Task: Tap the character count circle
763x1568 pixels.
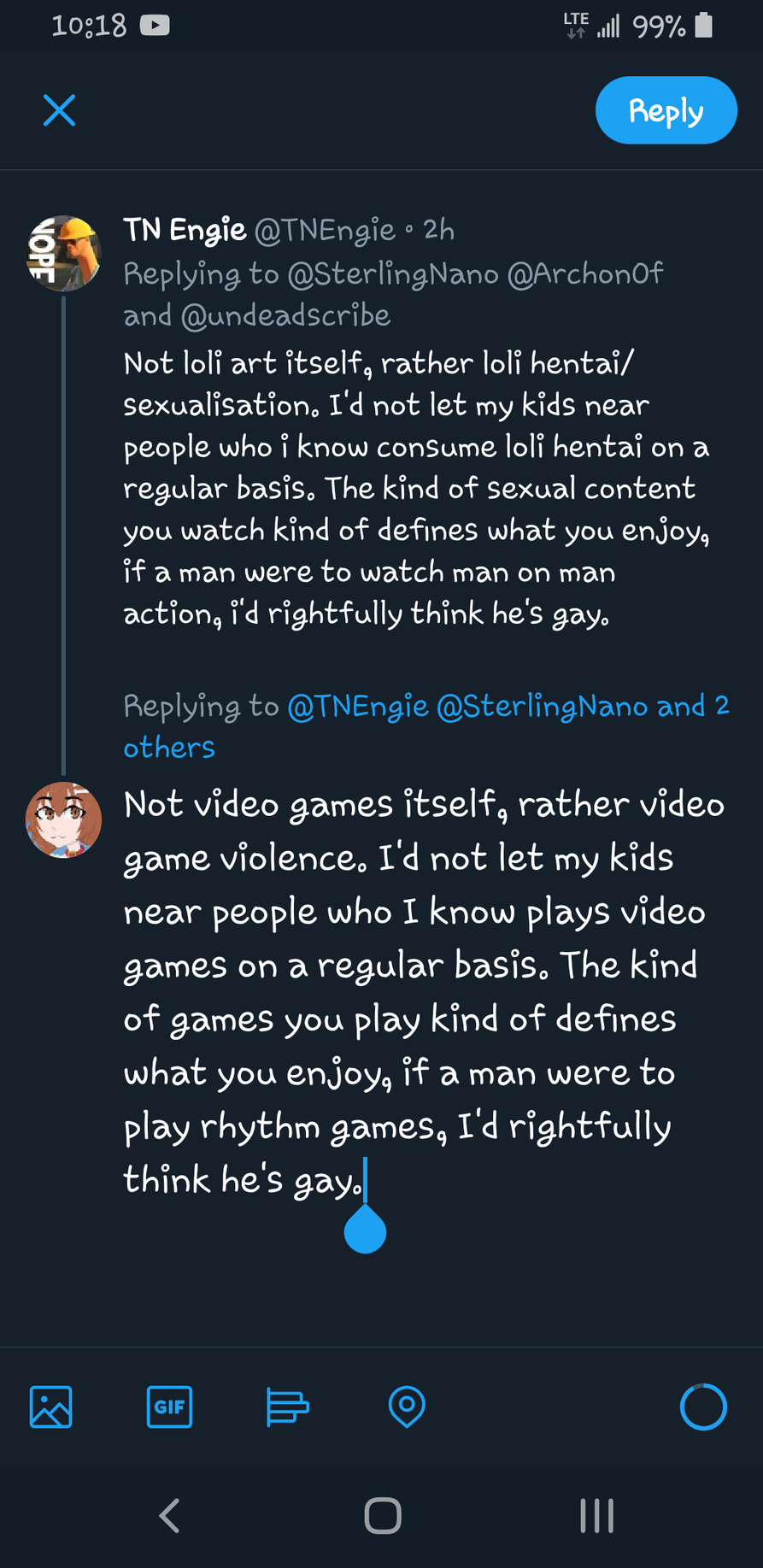Action: 703,1406
